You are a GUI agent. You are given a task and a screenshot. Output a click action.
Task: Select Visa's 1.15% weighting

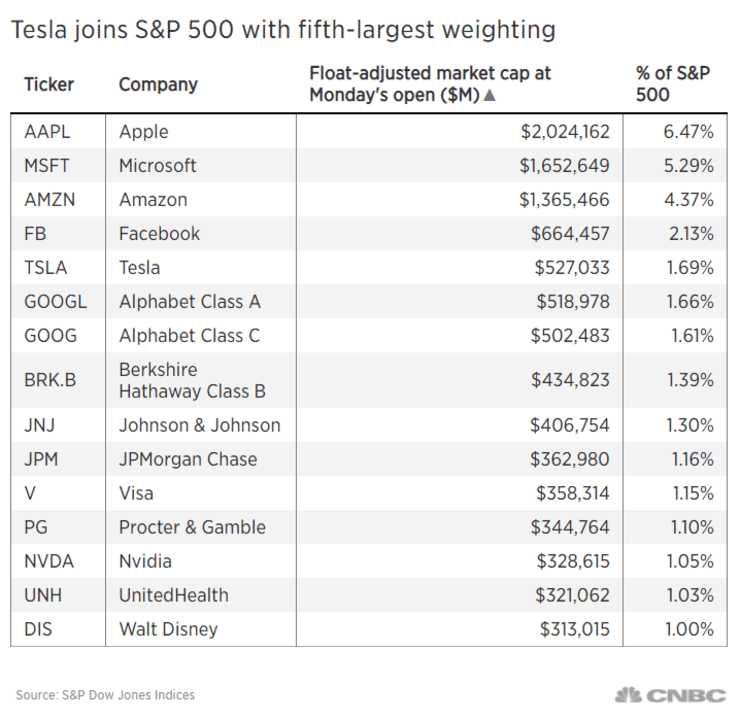(692, 494)
